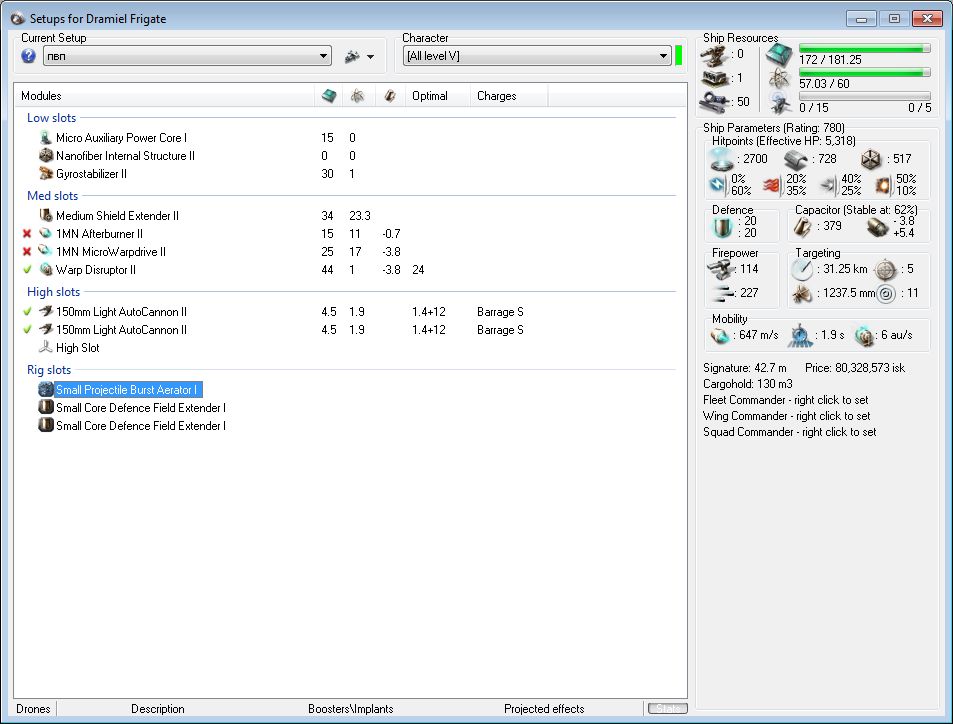953x724 pixels.
Task: Click the Defence shield icon
Action: [722, 227]
